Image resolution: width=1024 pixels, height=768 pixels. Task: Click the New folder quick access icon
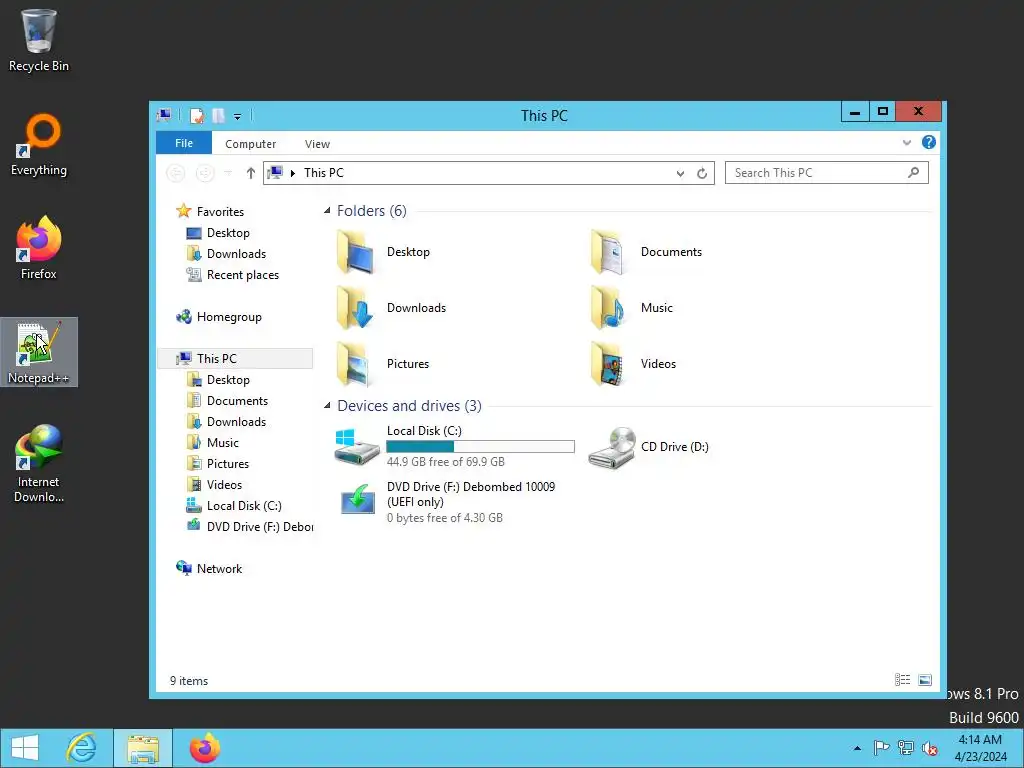(x=218, y=116)
